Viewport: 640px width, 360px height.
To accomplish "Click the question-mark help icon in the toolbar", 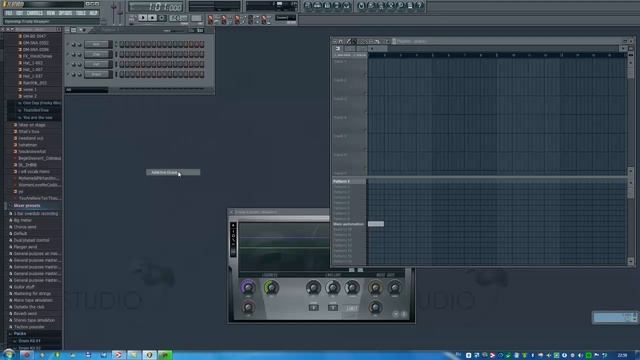I will [x=420, y=6].
